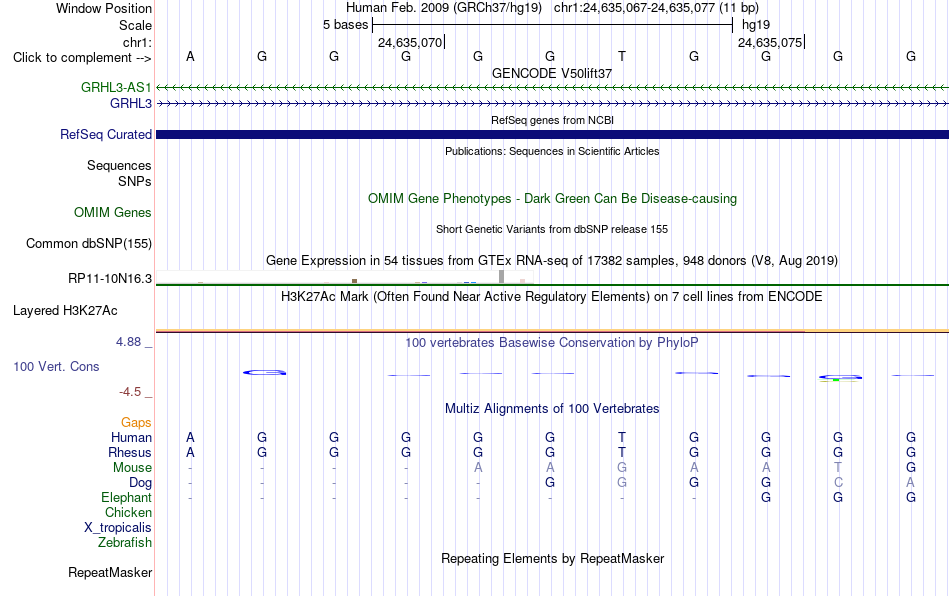Click the Human alignment row label
Screen dimensions: 950x596
point(131,437)
